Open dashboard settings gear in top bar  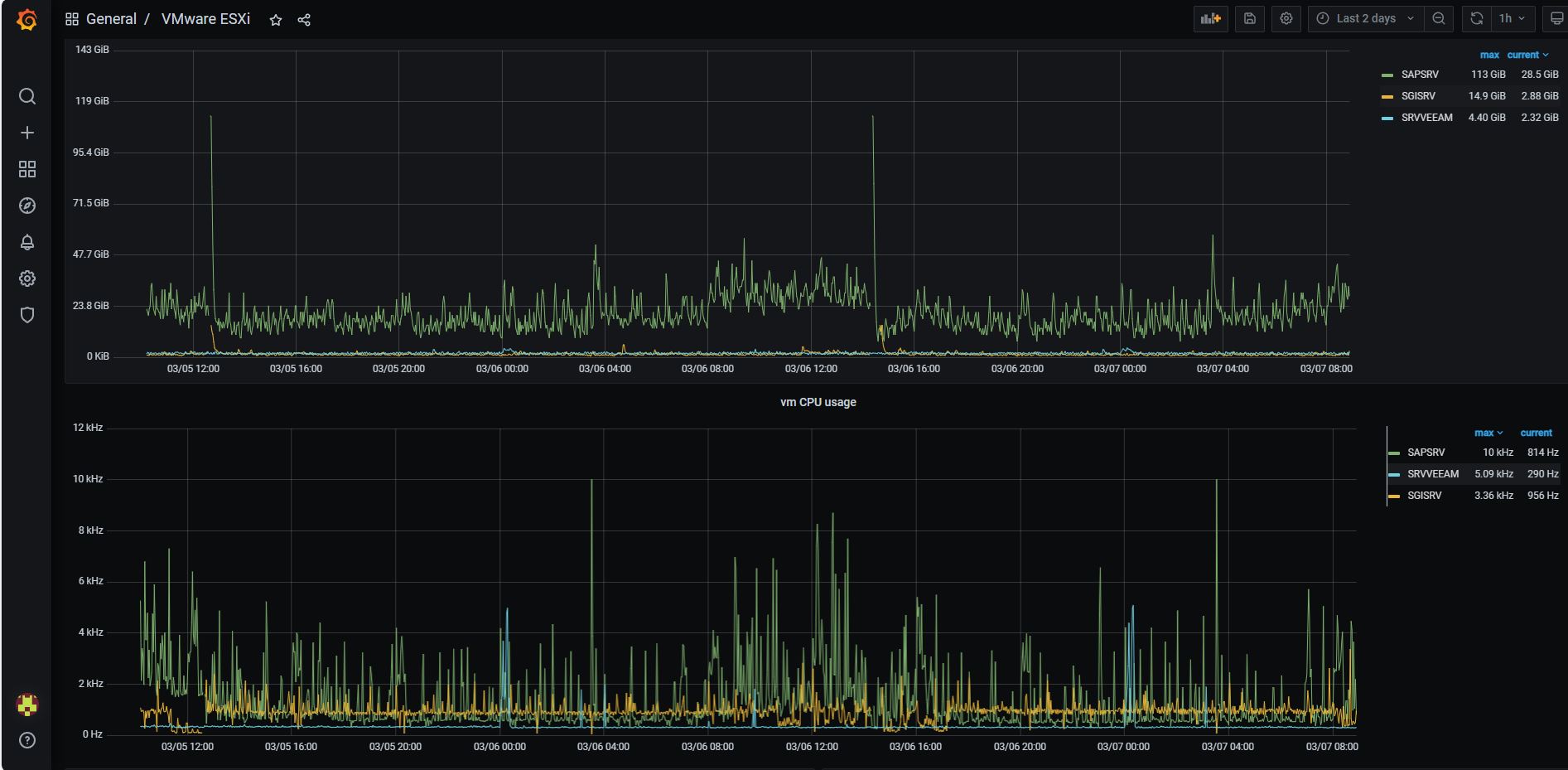[x=1286, y=18]
